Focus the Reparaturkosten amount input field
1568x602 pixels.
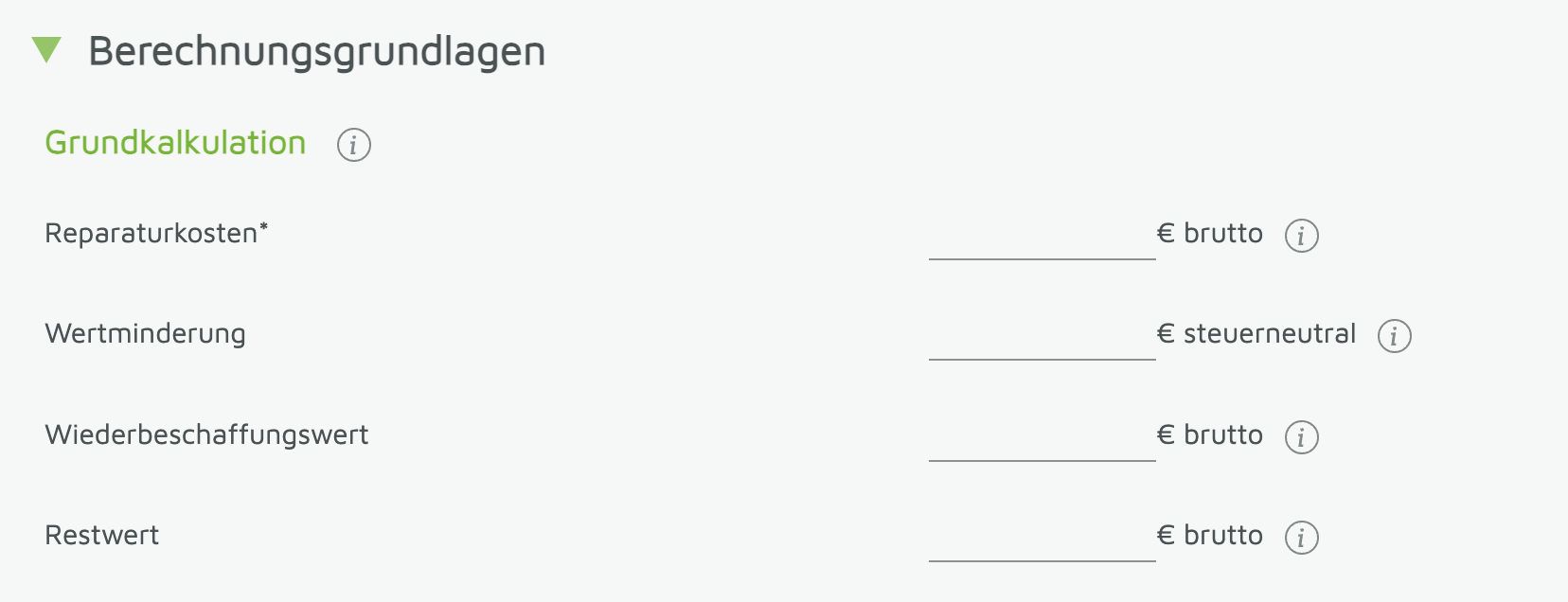[1042, 237]
